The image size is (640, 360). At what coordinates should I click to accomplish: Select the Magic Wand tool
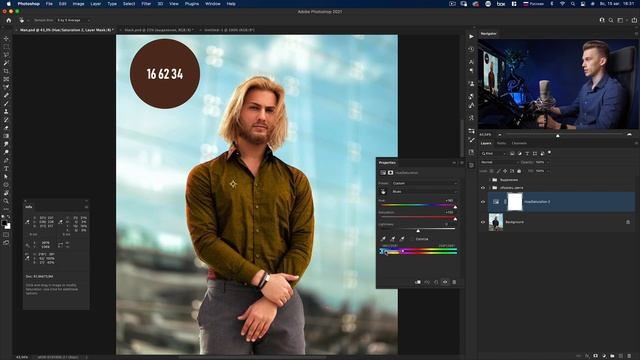pos(6,63)
